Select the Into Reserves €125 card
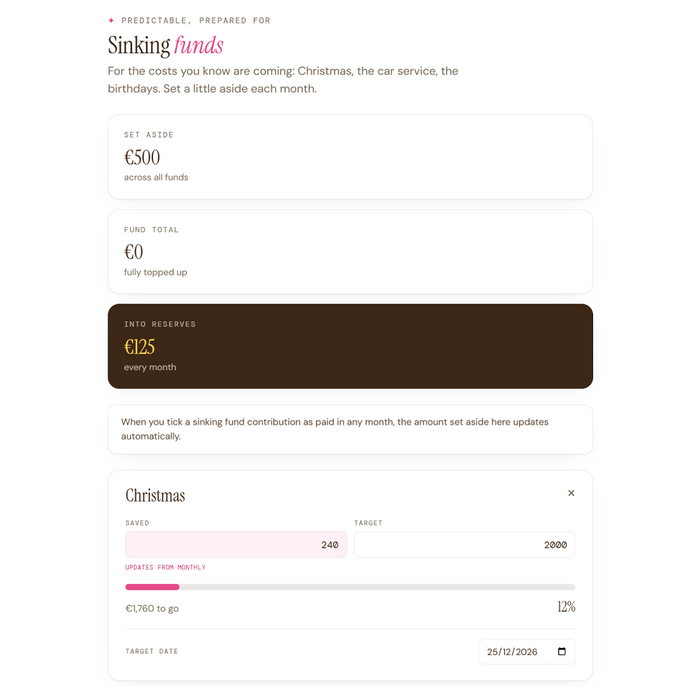 (350, 346)
